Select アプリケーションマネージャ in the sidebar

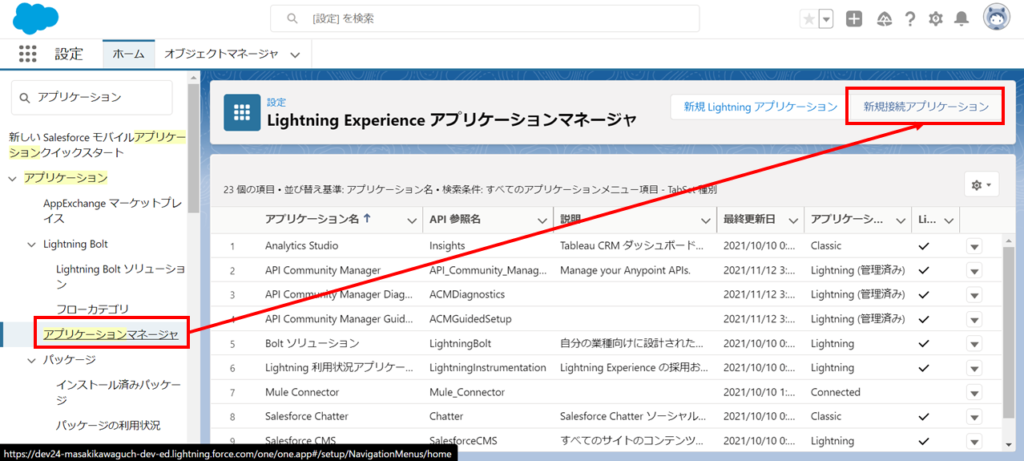point(110,334)
